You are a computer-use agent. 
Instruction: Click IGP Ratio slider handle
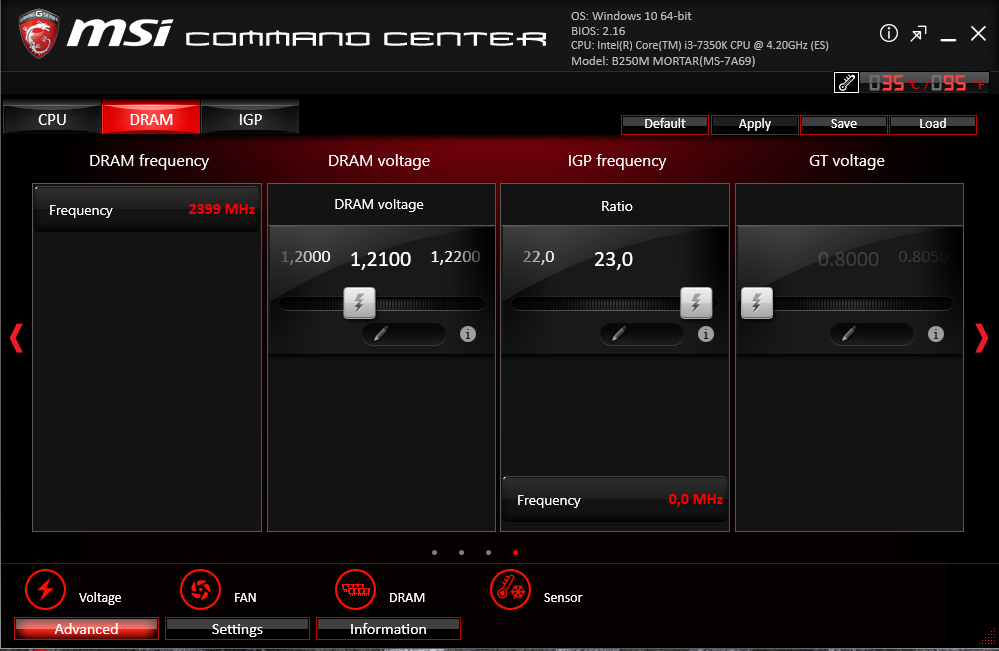click(x=696, y=303)
